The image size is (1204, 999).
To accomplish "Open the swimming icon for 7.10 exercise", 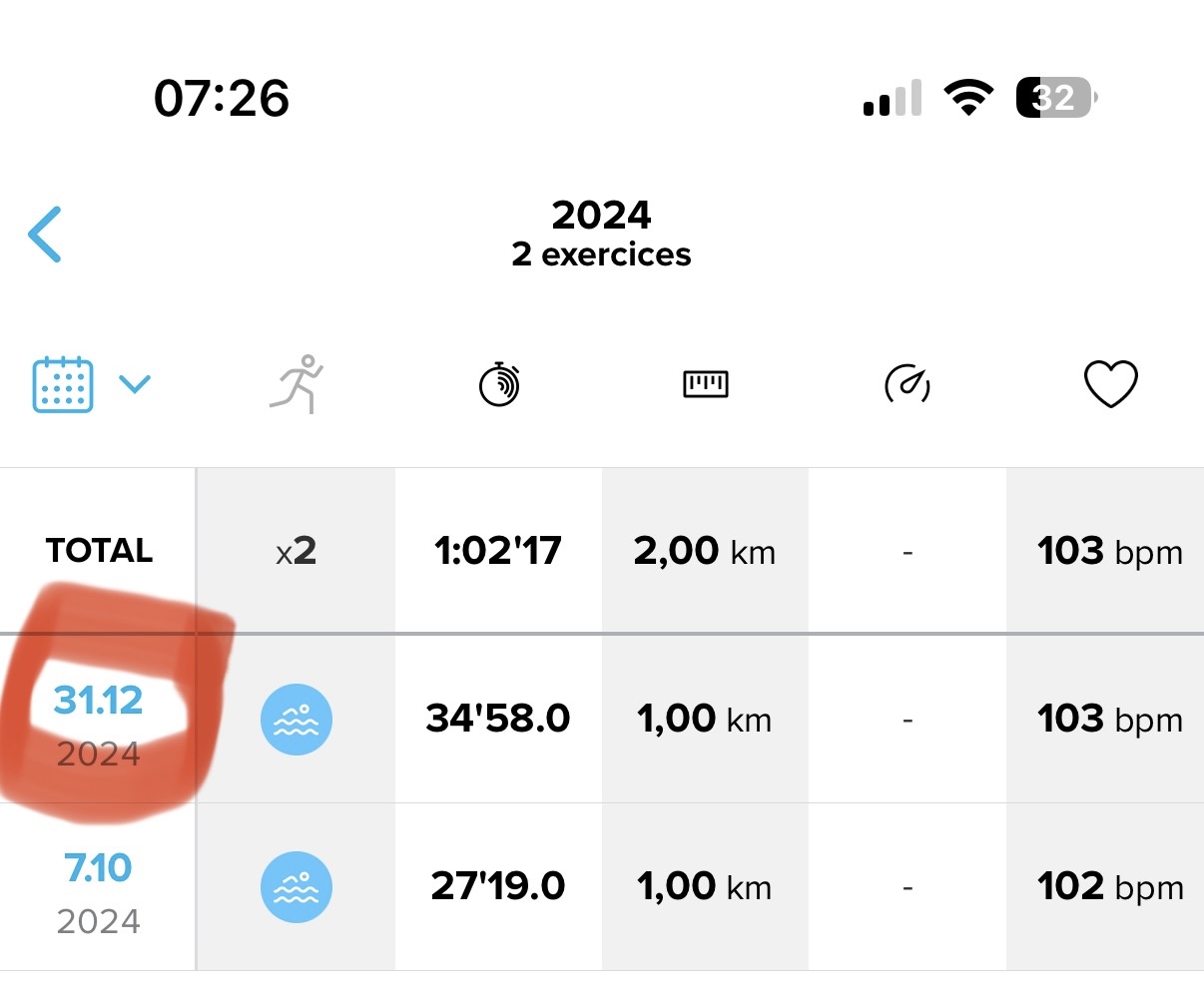I will coord(297,887).
